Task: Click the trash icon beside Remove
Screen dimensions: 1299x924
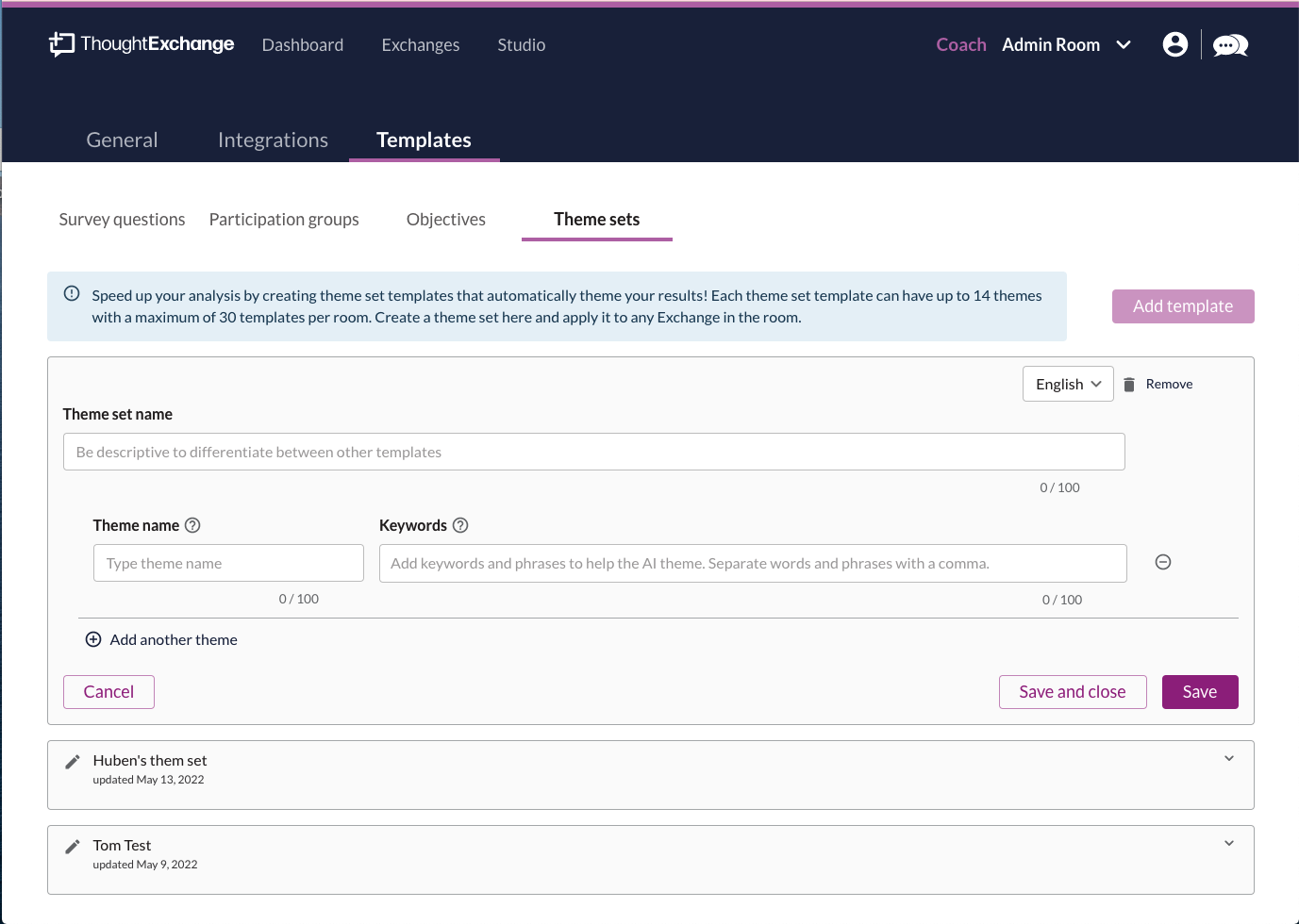Action: (x=1129, y=385)
